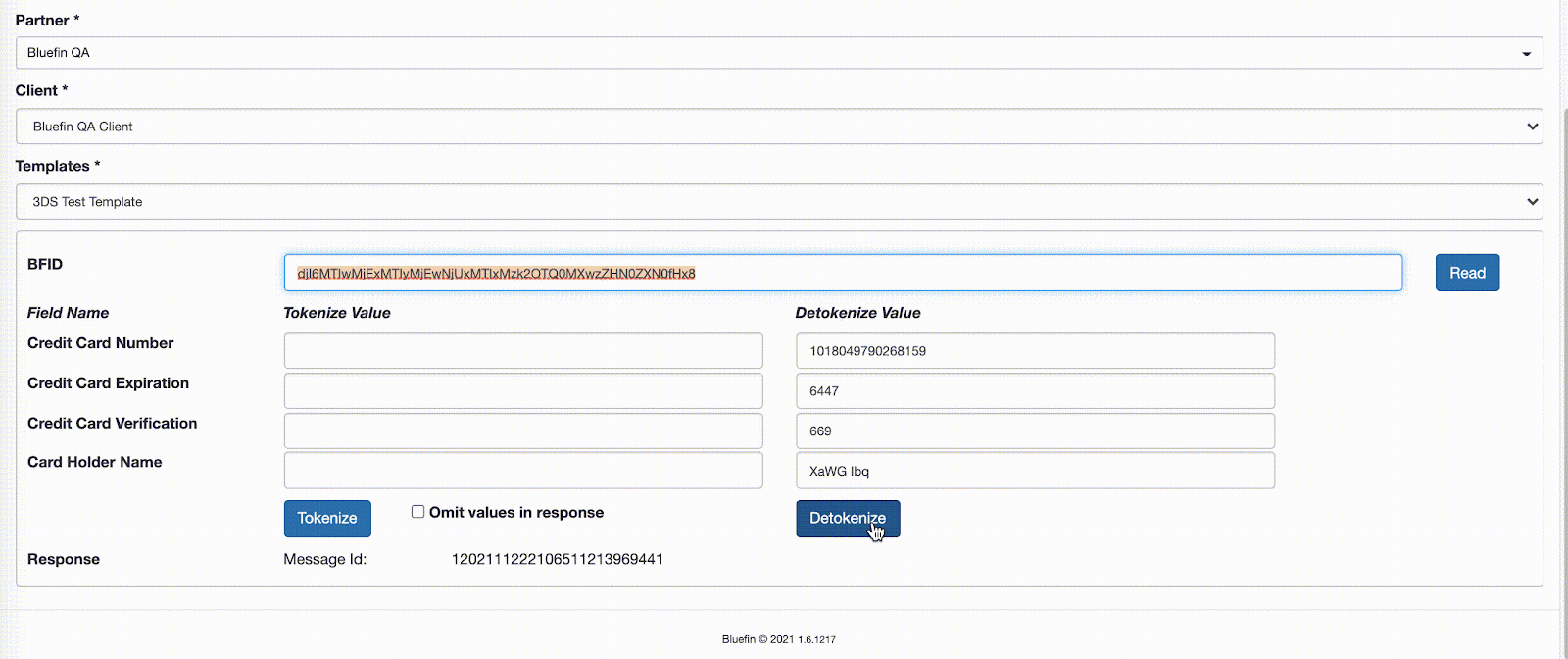The height and width of the screenshot is (659, 1568).
Task: Enable the 'Omit values in response' checkbox
Action: 417,511
